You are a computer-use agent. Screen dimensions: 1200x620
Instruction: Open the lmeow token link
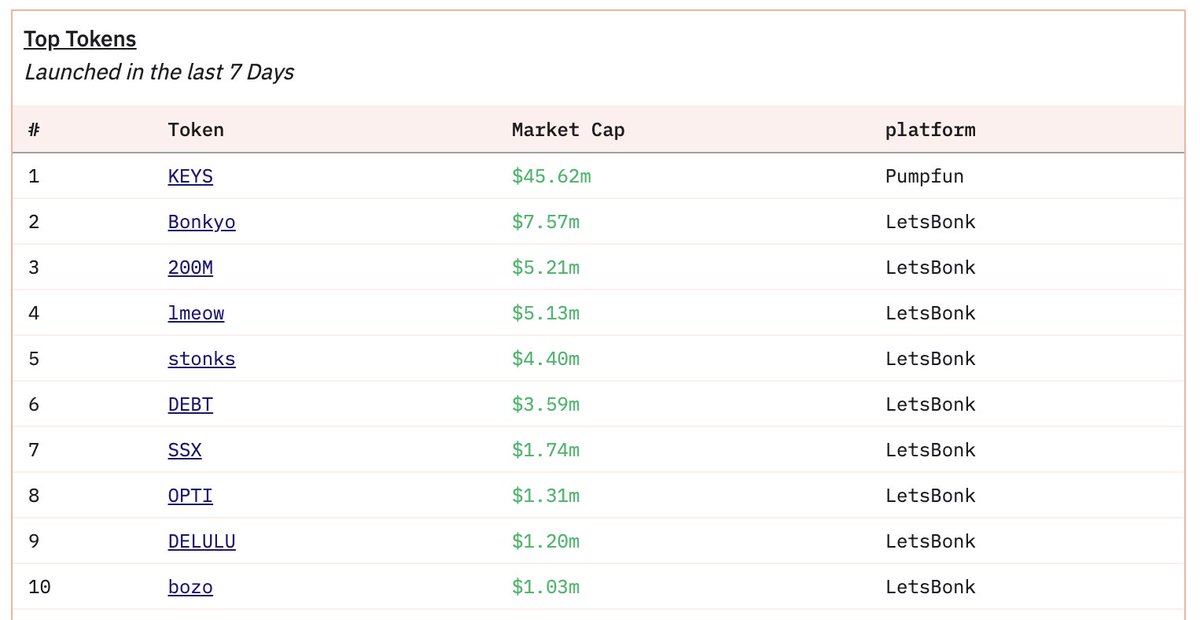tap(196, 313)
